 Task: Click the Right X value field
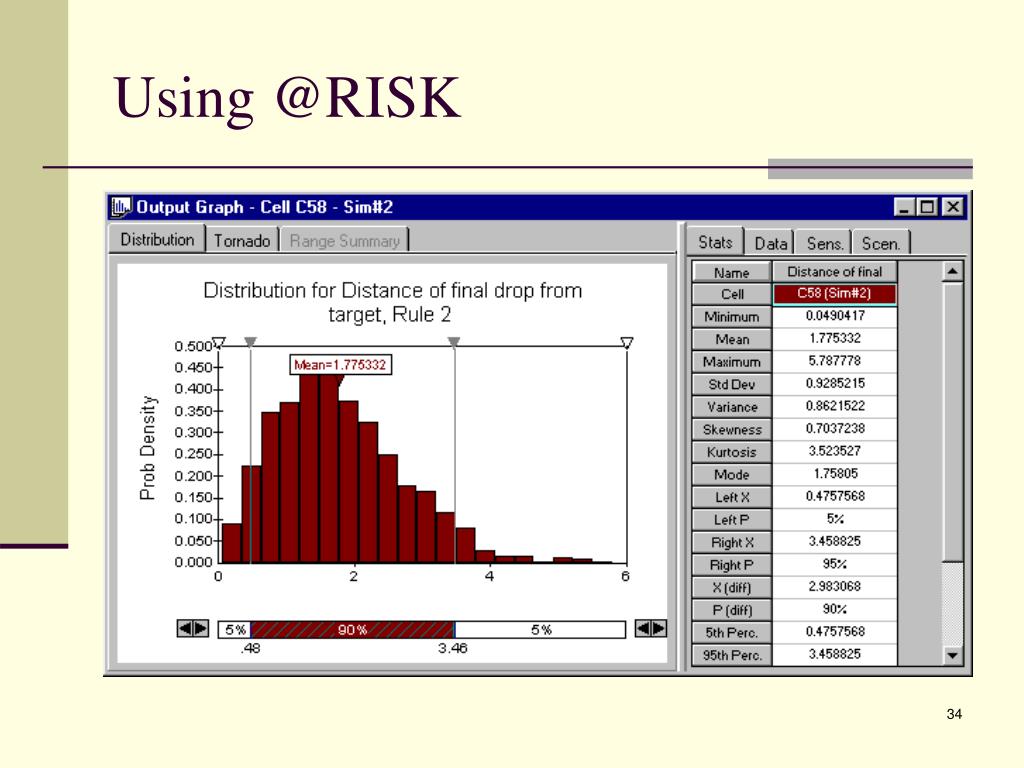(835, 541)
